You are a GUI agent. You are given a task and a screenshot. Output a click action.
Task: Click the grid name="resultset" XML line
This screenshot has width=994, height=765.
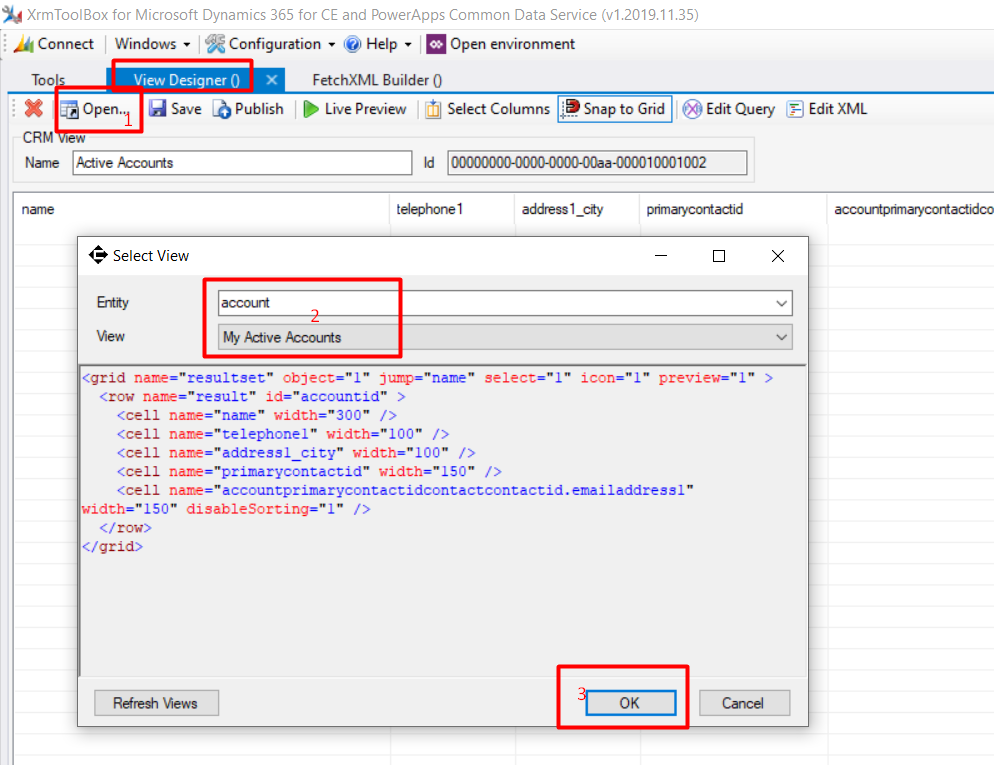tap(428, 378)
